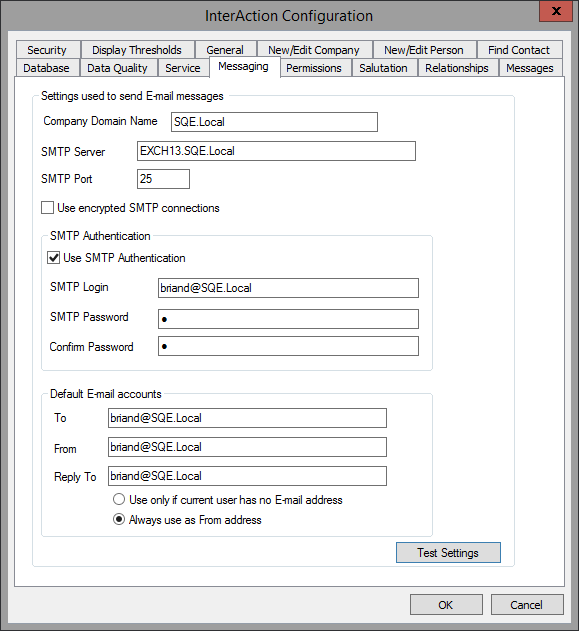This screenshot has width=579, height=631.
Task: Switch to the Security tab
Action: [47, 50]
